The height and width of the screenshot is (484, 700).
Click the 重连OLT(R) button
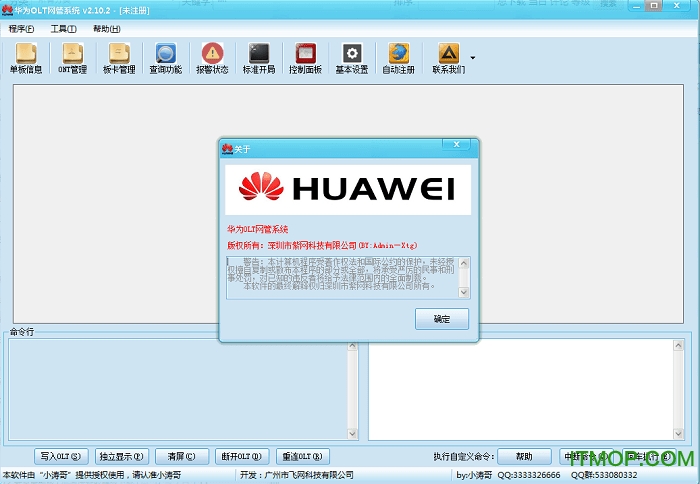click(303, 456)
